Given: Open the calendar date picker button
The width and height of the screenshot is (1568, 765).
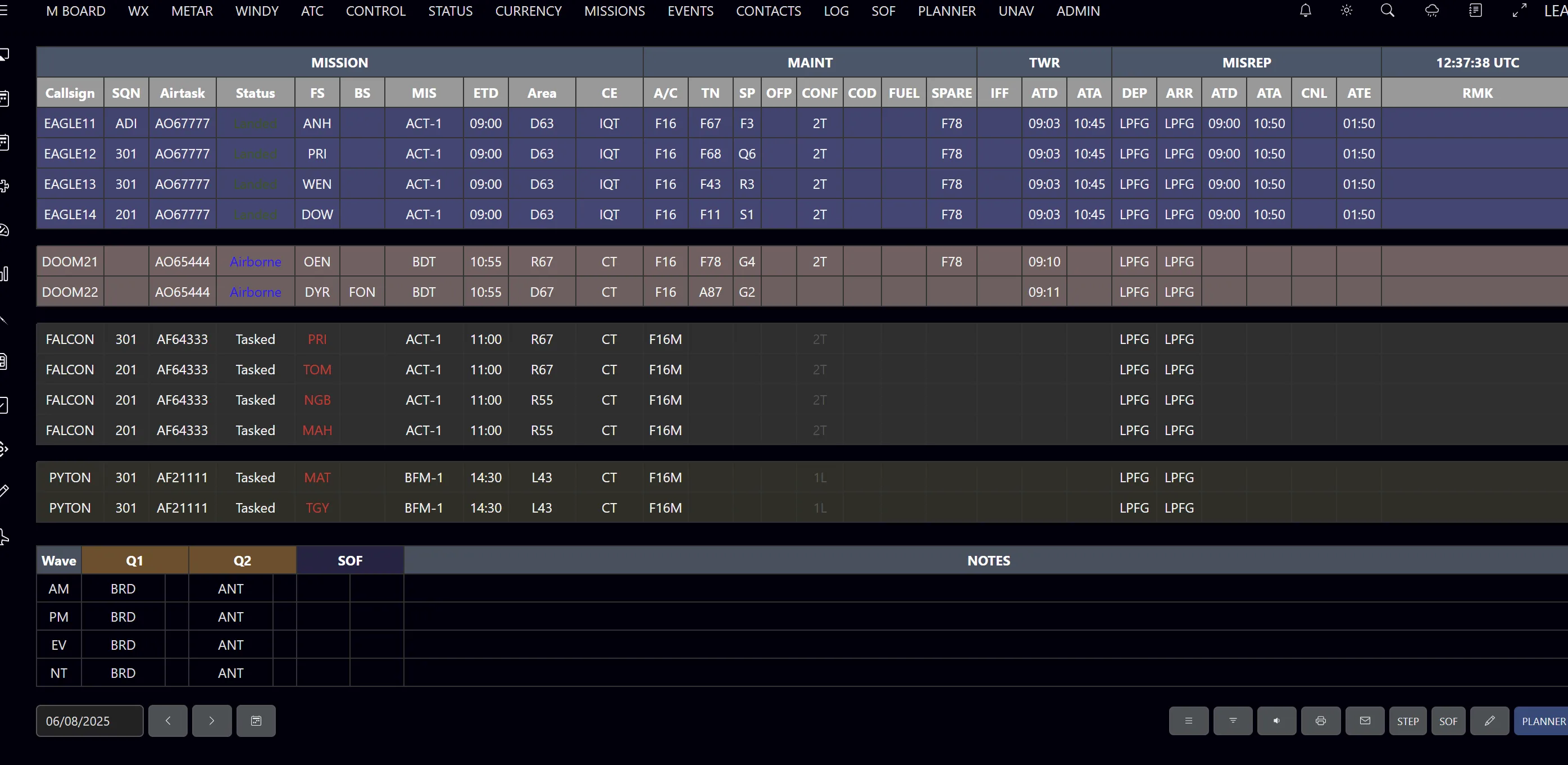Looking at the screenshot, I should (x=256, y=721).
